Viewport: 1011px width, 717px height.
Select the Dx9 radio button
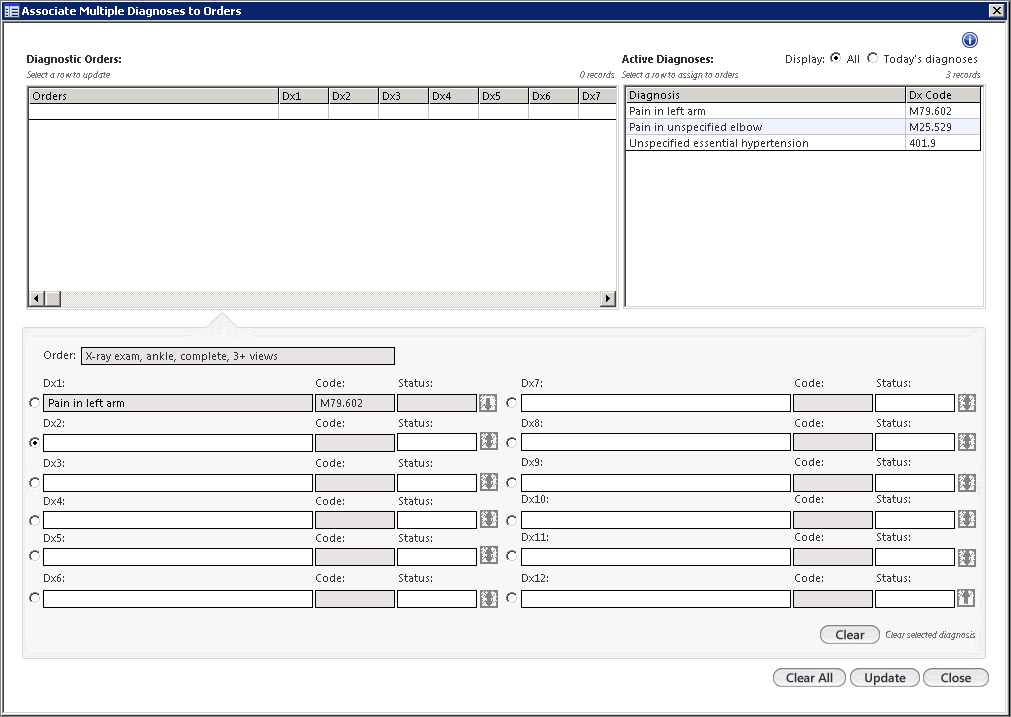click(511, 482)
